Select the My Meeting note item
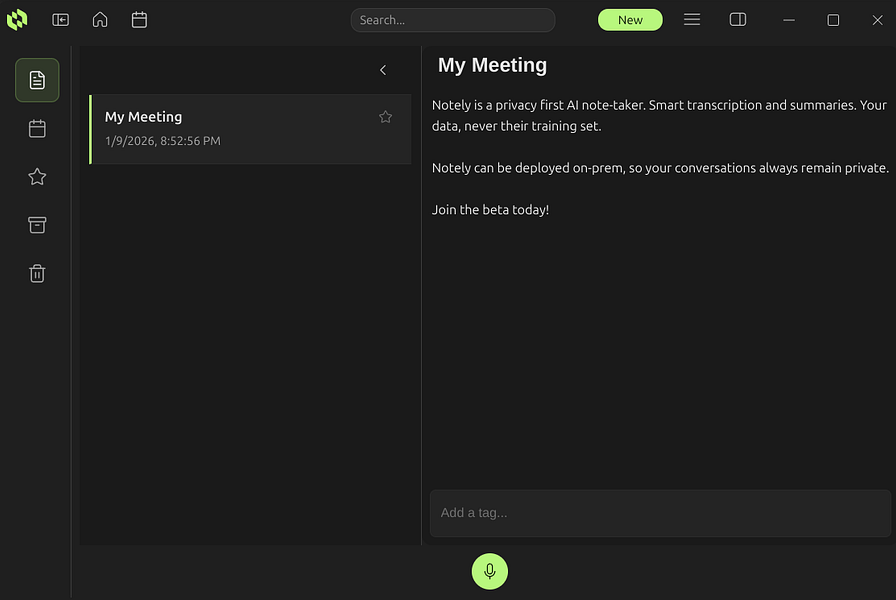Image resolution: width=896 pixels, height=600 pixels. (250, 129)
